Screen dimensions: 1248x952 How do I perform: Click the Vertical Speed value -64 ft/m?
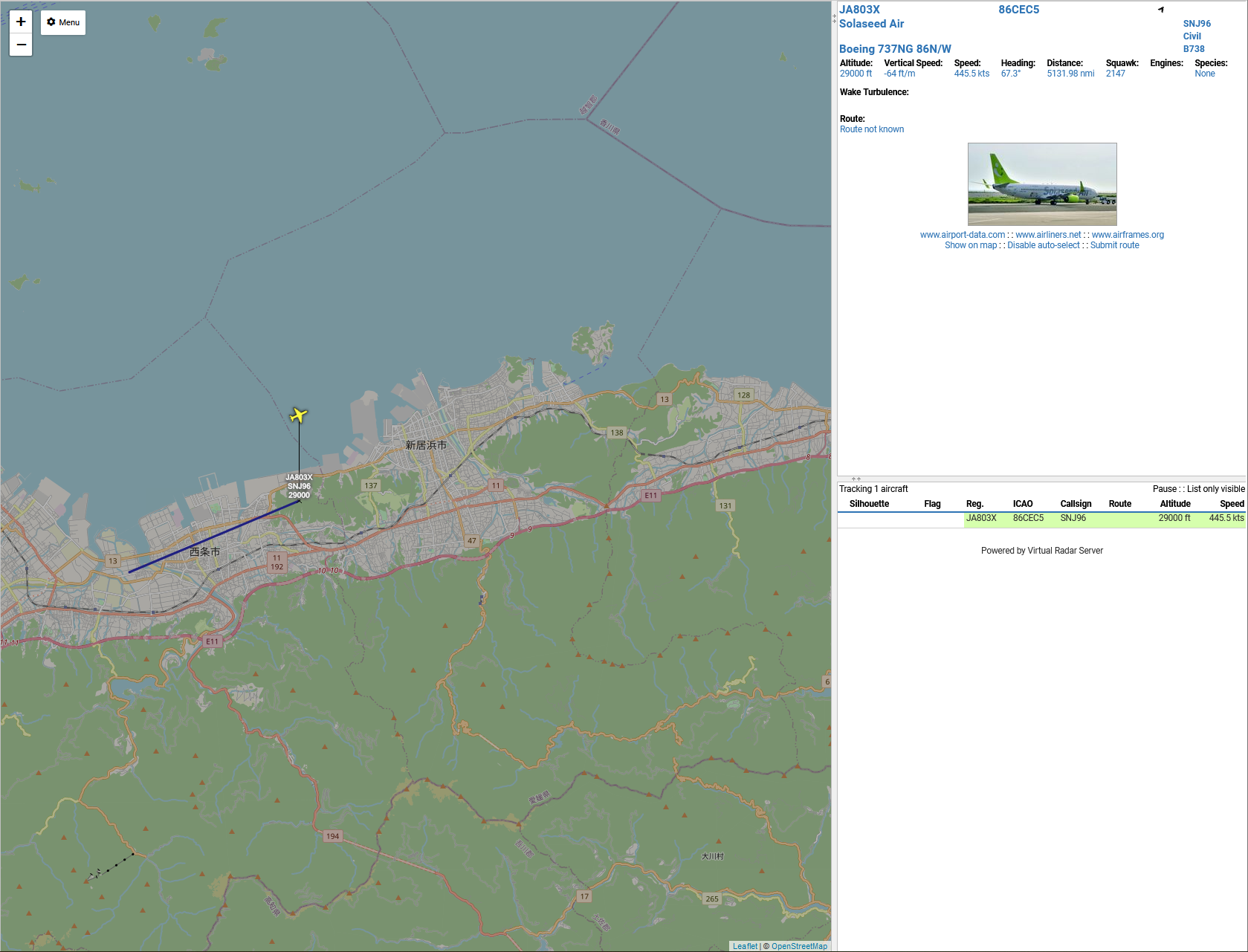(899, 74)
